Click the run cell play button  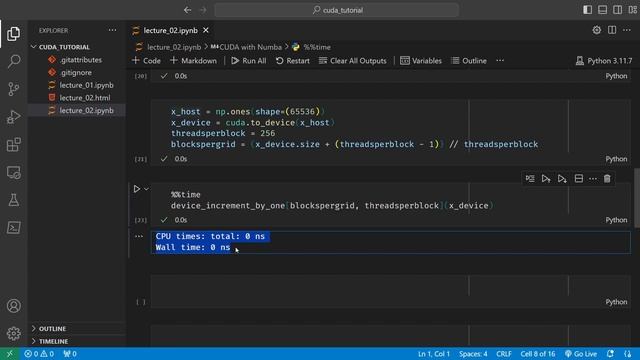(x=136, y=189)
